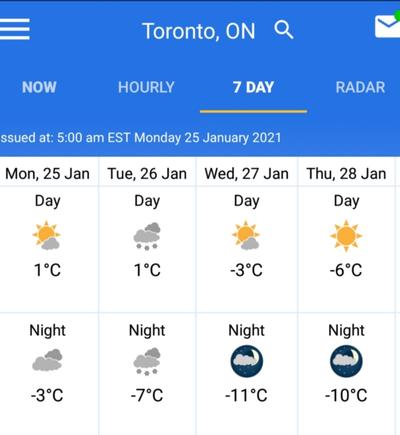Select the Tue, 26 Jan column header
400x435 pixels.
pos(147,174)
